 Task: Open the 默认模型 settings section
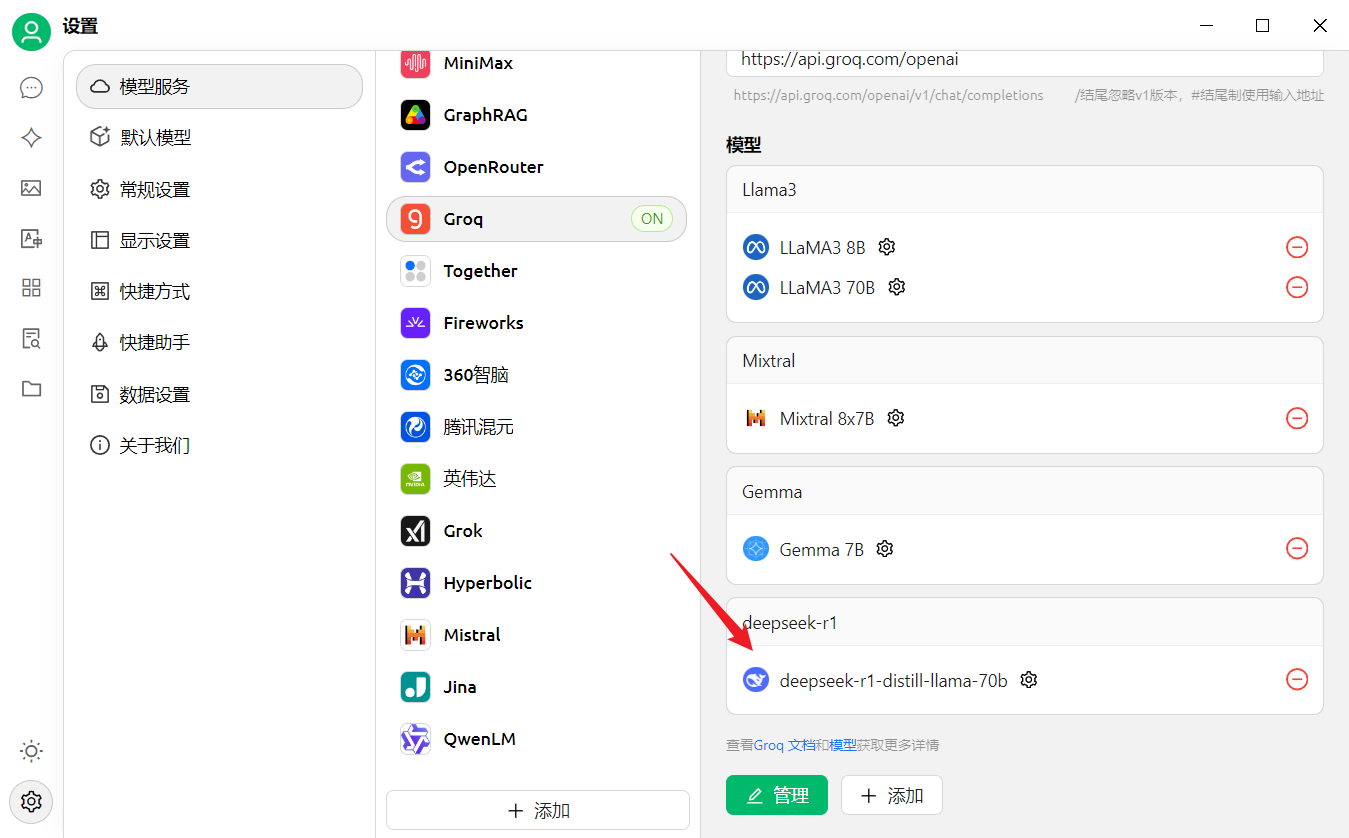(x=219, y=138)
